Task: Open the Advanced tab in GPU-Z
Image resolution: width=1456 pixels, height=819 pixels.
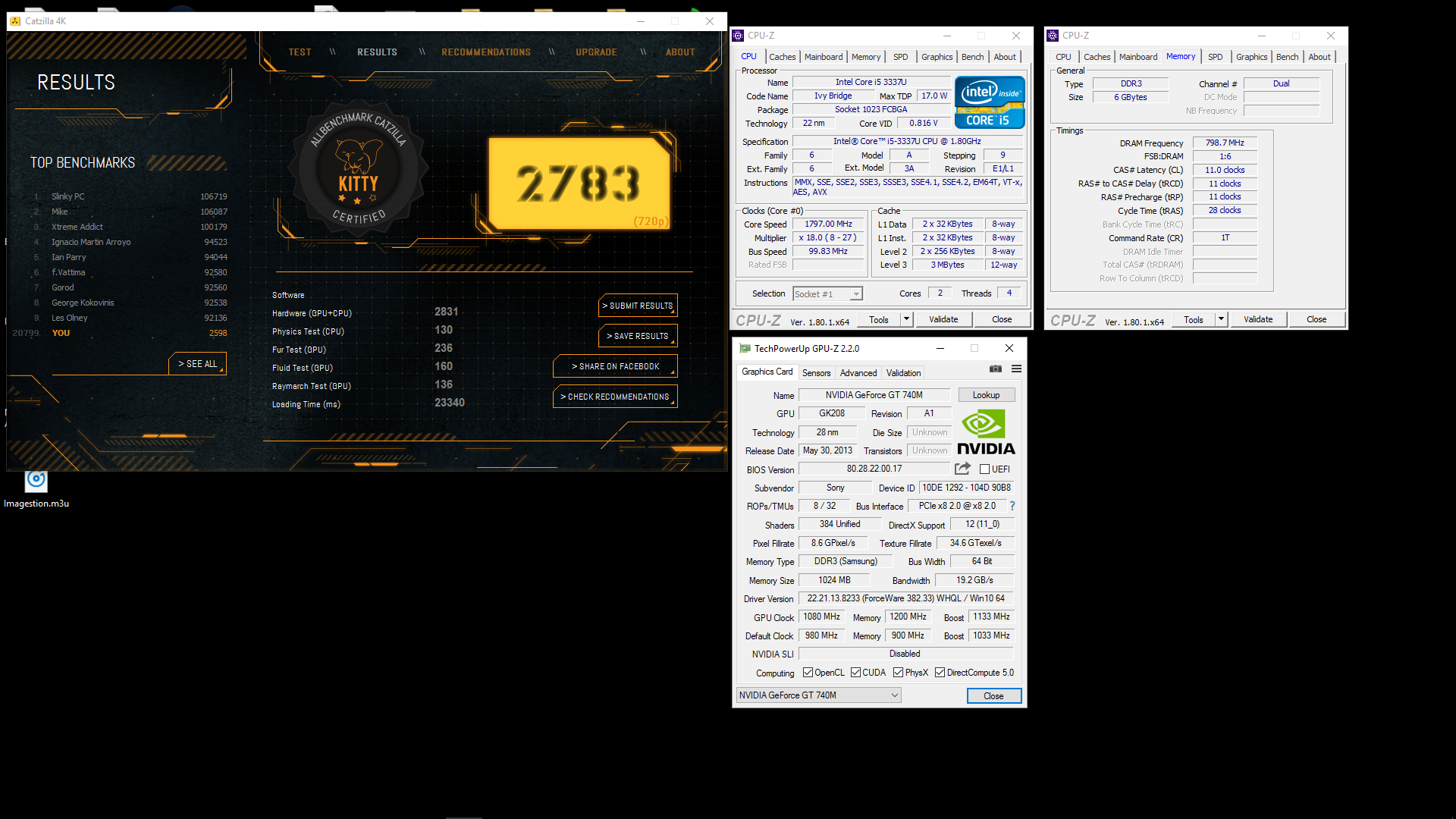Action: click(858, 373)
